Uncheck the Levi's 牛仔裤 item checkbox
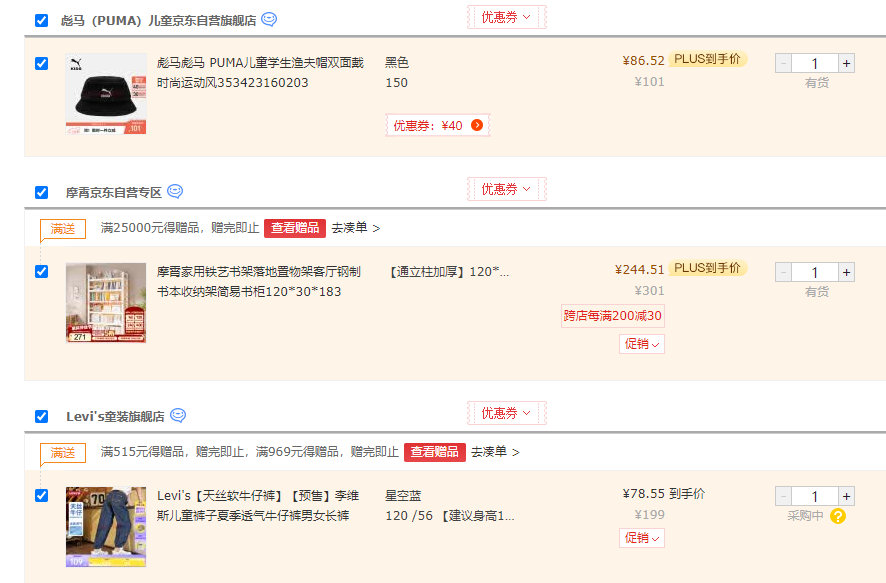 (x=41, y=495)
